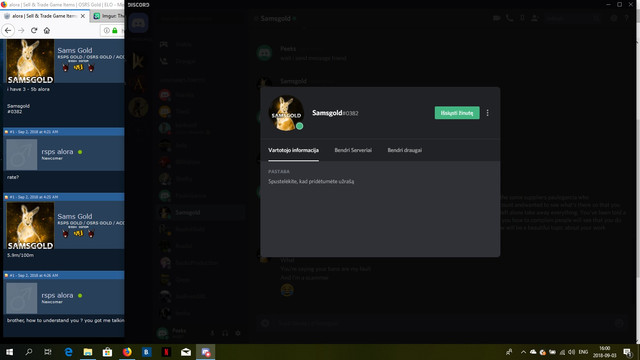
Task: Click rsps alora username in rate? post
Action: point(57,151)
